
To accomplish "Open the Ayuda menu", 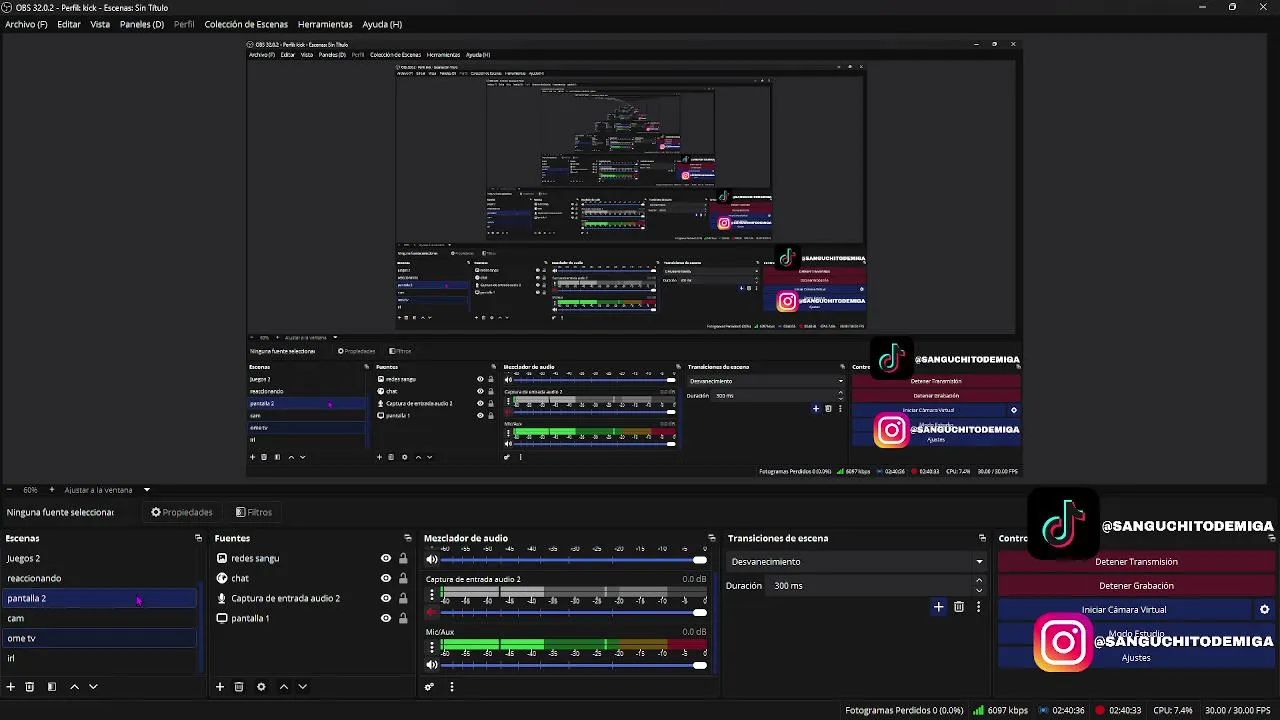I will click(382, 24).
